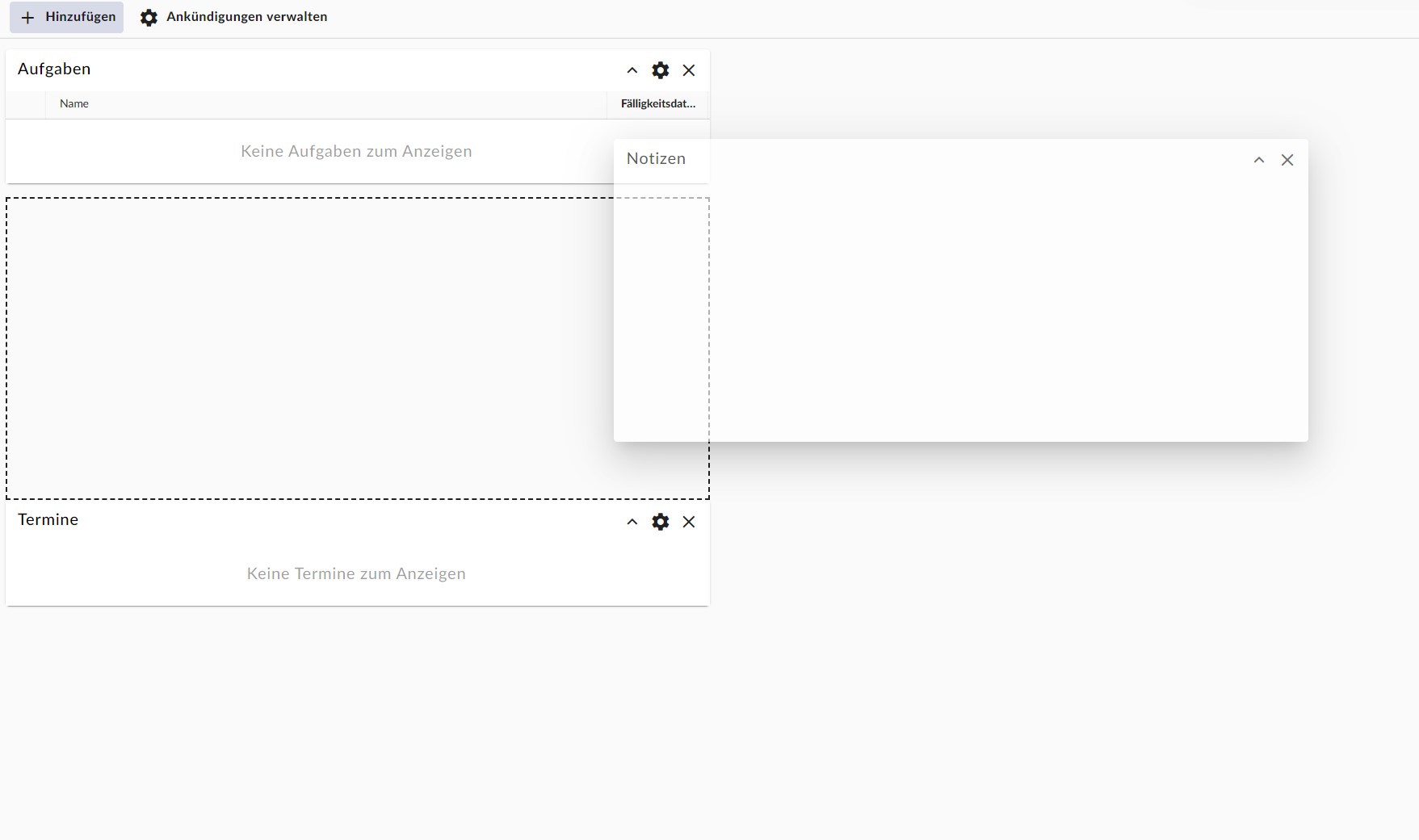The height and width of the screenshot is (840, 1419).
Task: Open Termine widget settings gear
Action: tap(661, 522)
